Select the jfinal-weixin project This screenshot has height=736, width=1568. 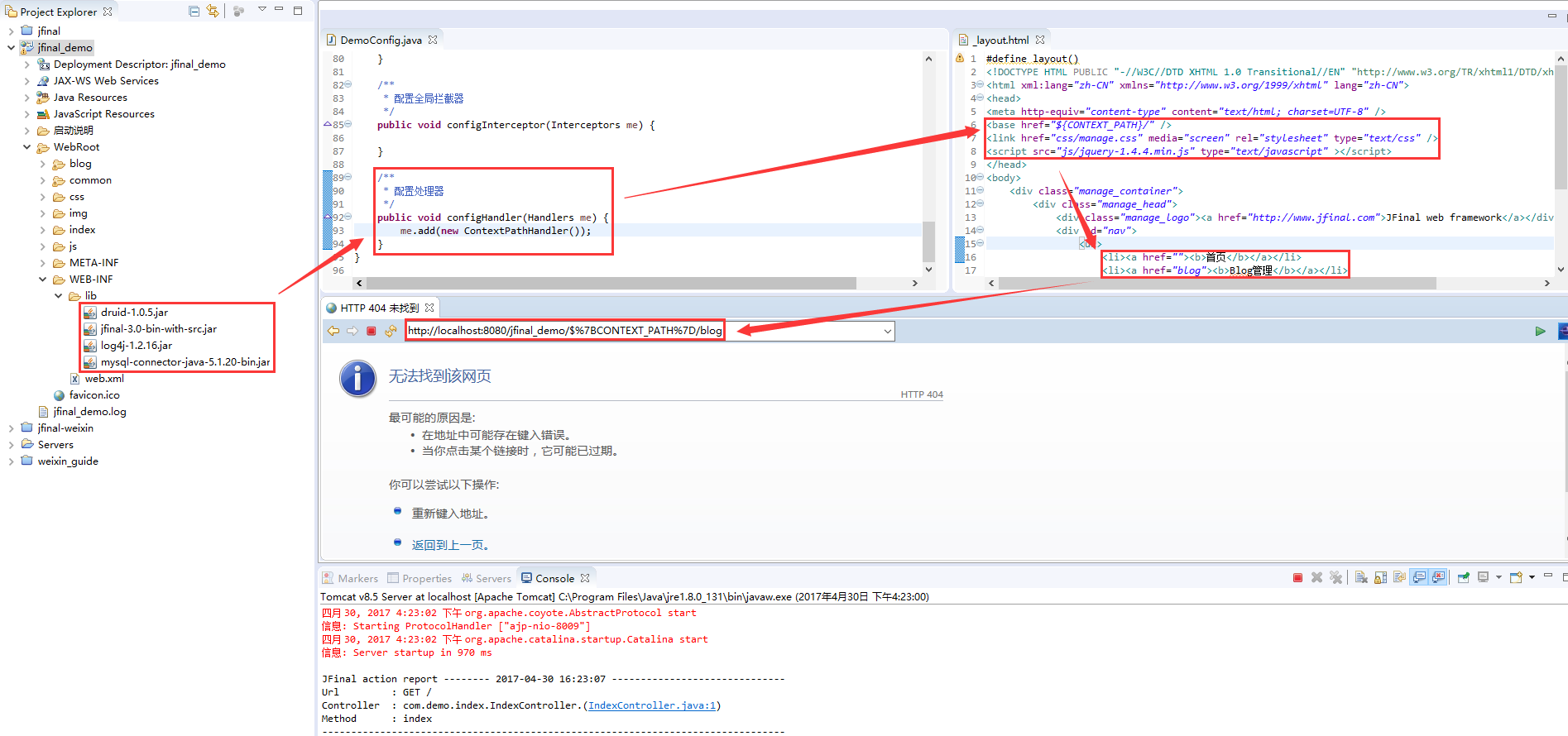click(57, 428)
